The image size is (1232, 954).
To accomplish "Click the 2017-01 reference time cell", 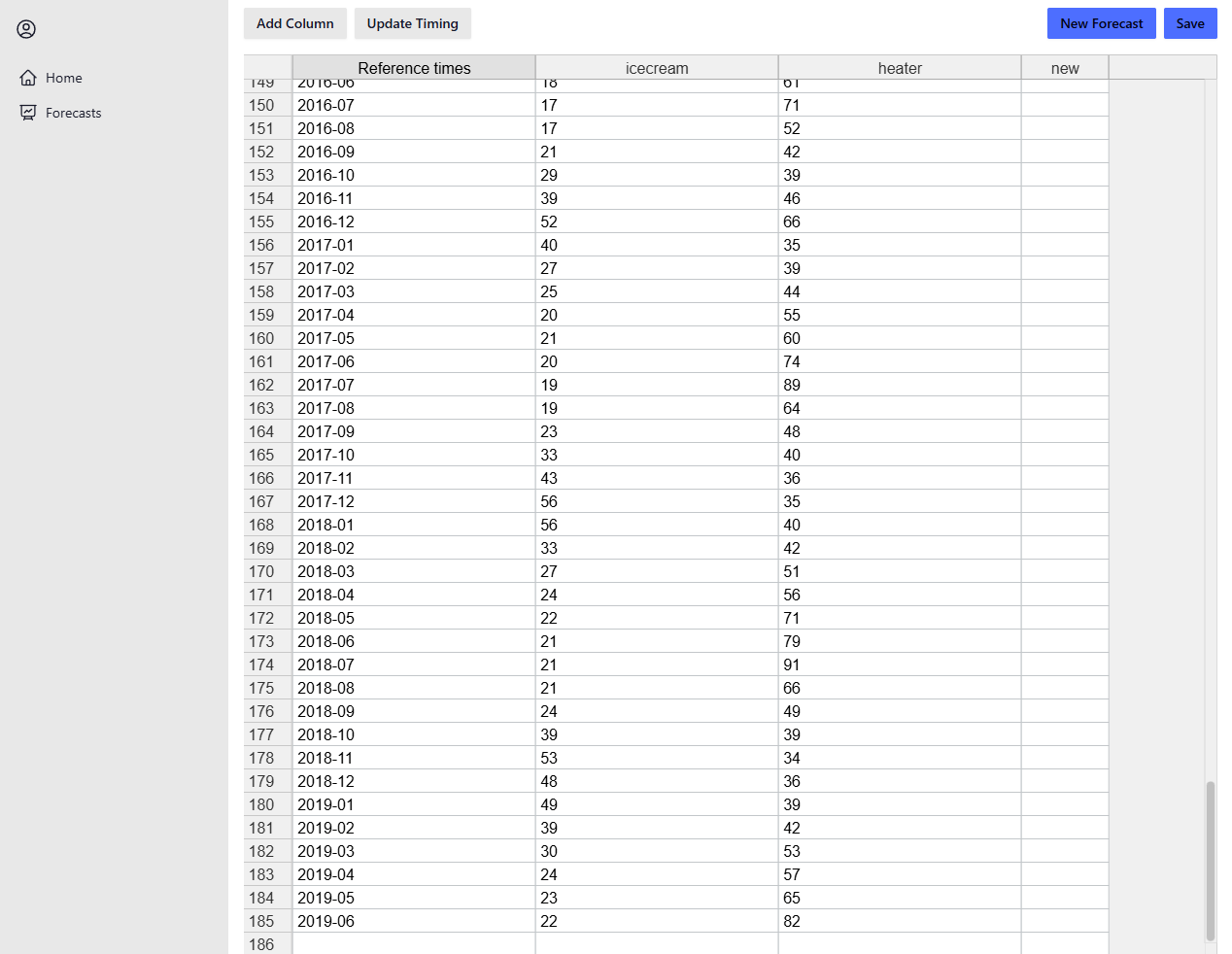I will [x=414, y=245].
